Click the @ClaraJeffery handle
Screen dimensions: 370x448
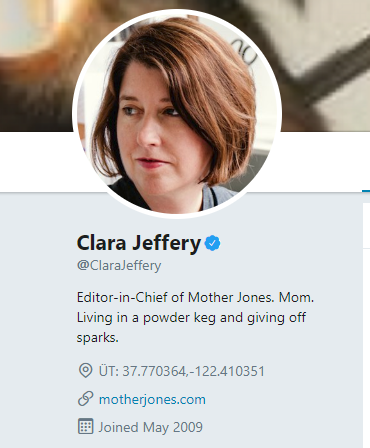[x=119, y=266]
